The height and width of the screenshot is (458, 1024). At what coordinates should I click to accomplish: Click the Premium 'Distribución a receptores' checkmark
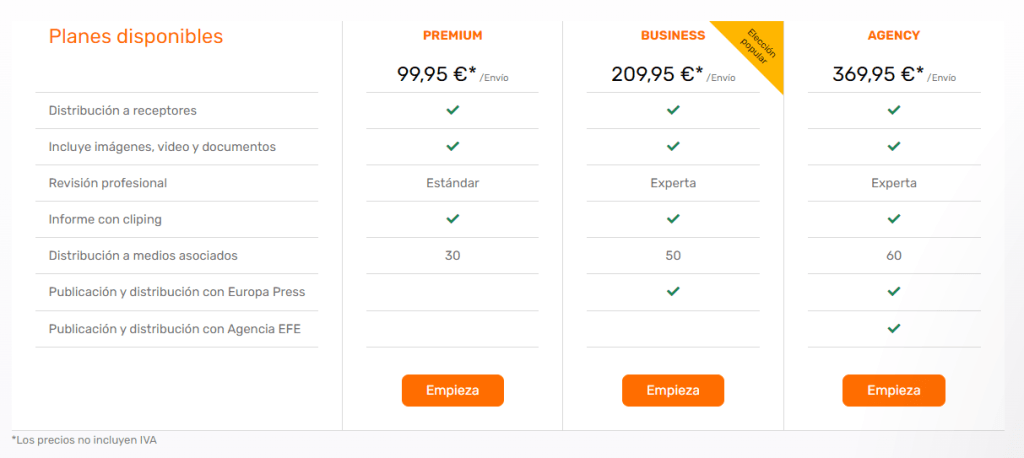[x=453, y=110]
